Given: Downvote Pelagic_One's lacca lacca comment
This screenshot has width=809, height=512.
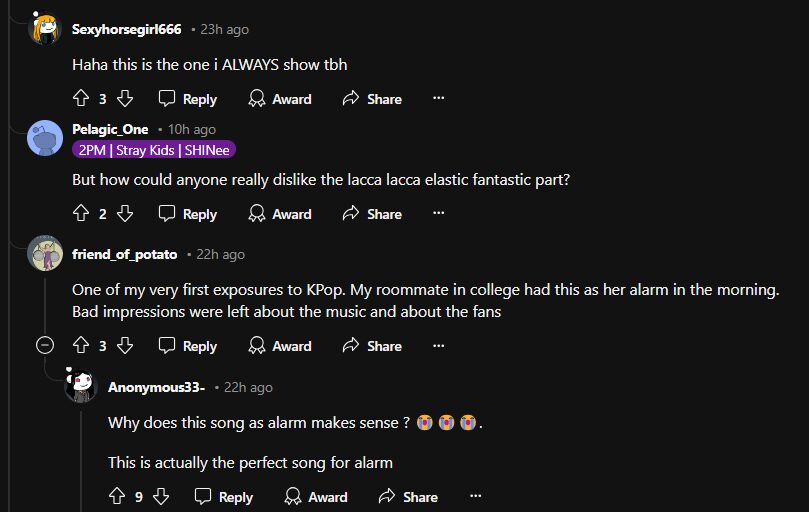Looking at the screenshot, I should click(x=125, y=214).
